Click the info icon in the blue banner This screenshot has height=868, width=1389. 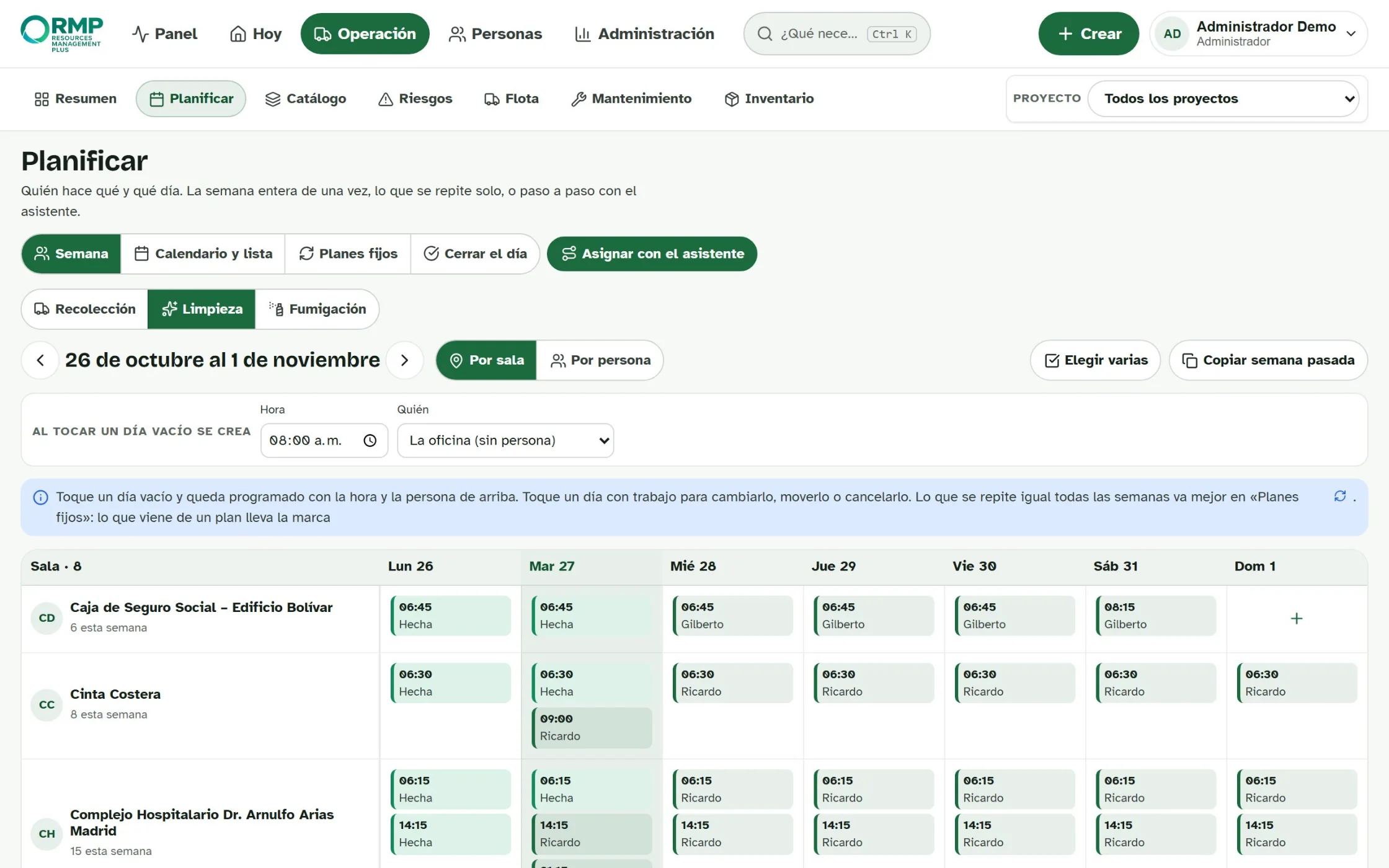tap(40, 497)
